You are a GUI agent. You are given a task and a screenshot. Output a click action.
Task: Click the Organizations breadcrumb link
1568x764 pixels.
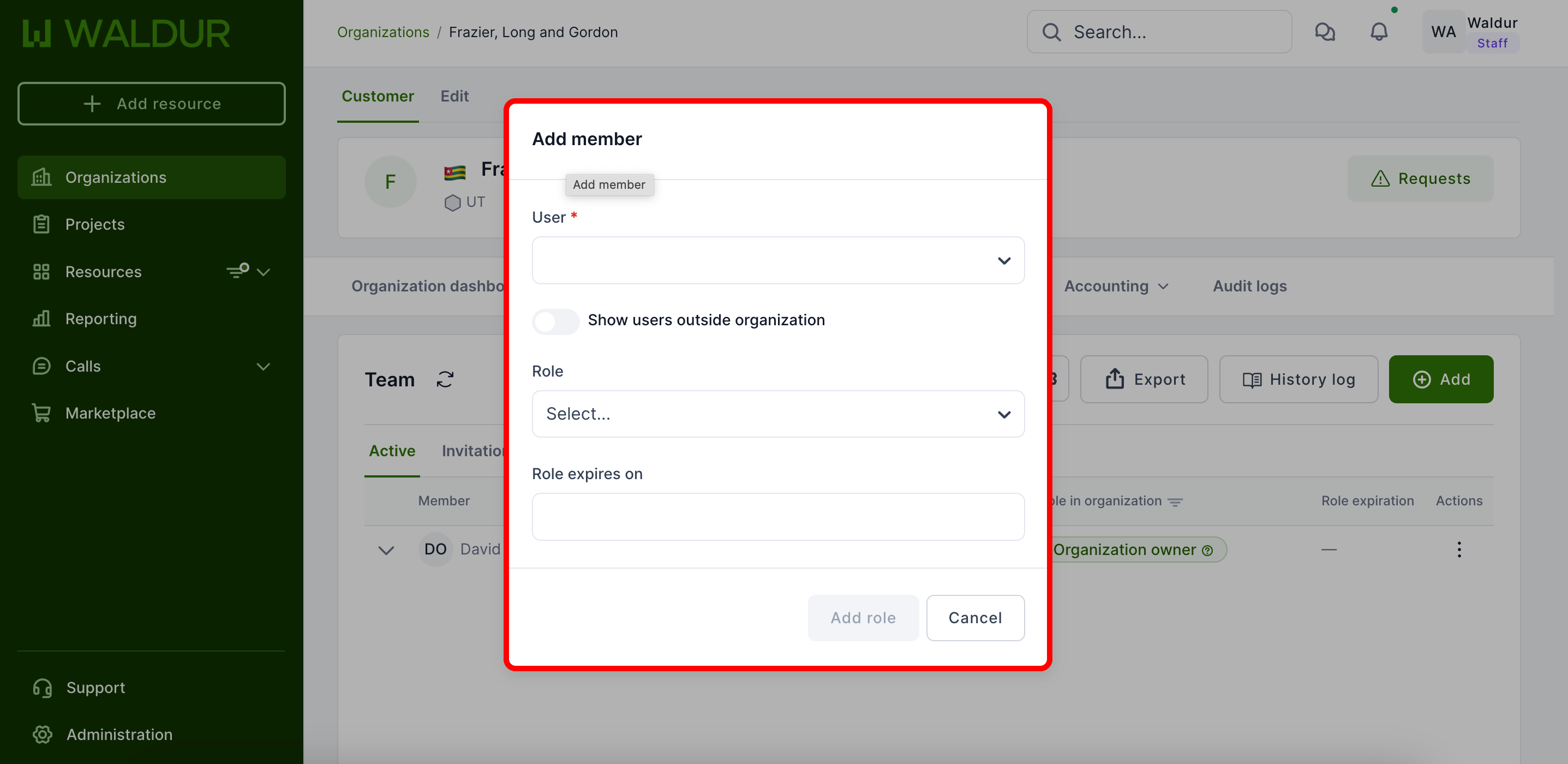(x=383, y=32)
